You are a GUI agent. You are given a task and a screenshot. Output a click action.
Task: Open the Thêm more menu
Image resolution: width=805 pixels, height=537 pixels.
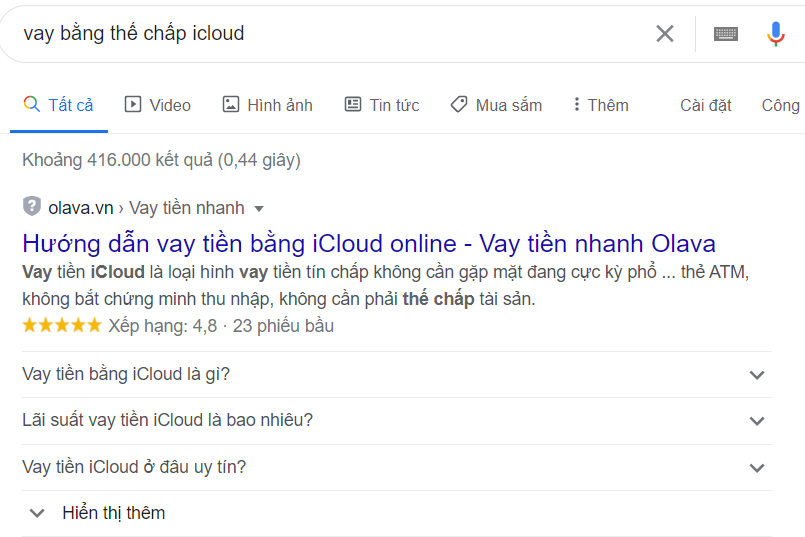600,105
